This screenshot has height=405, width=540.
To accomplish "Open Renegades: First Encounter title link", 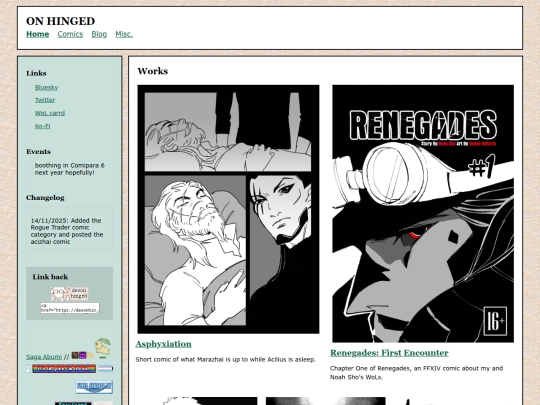I will tap(389, 353).
